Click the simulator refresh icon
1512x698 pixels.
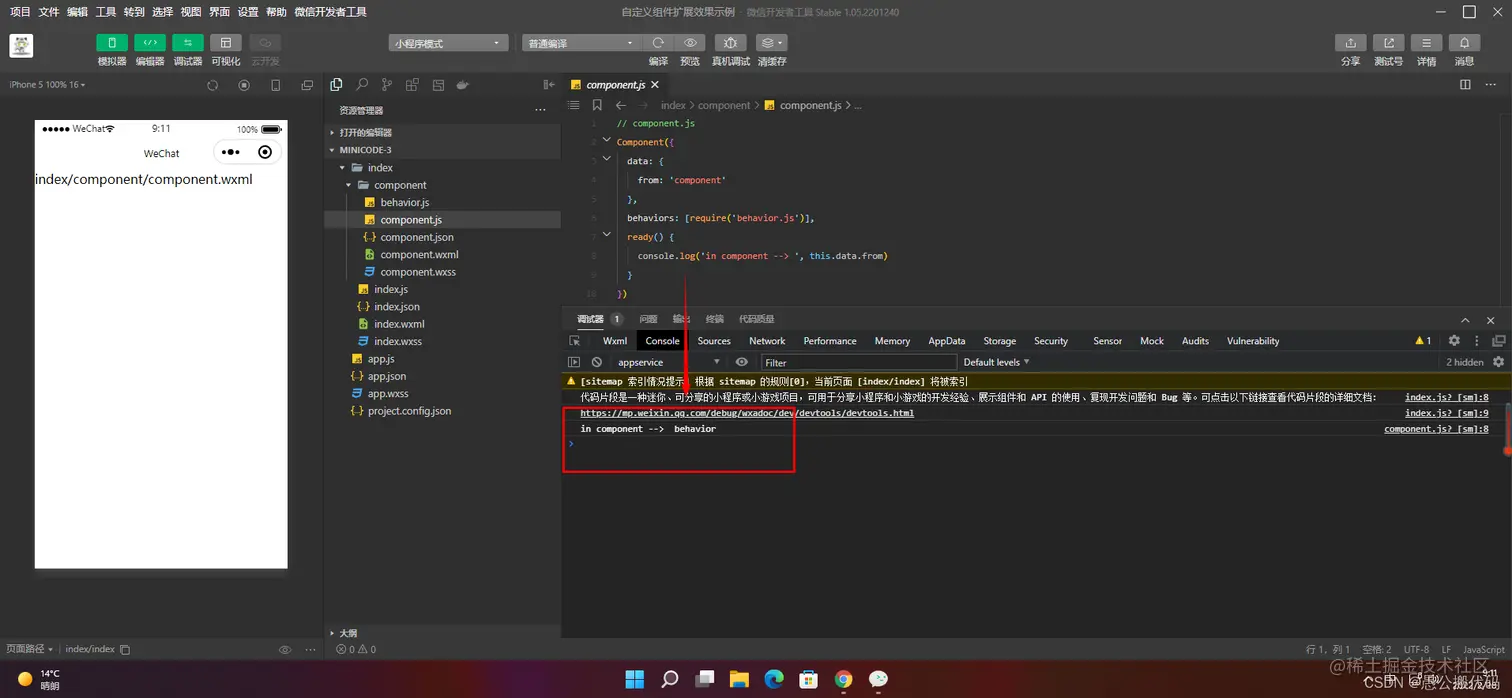tap(212, 86)
